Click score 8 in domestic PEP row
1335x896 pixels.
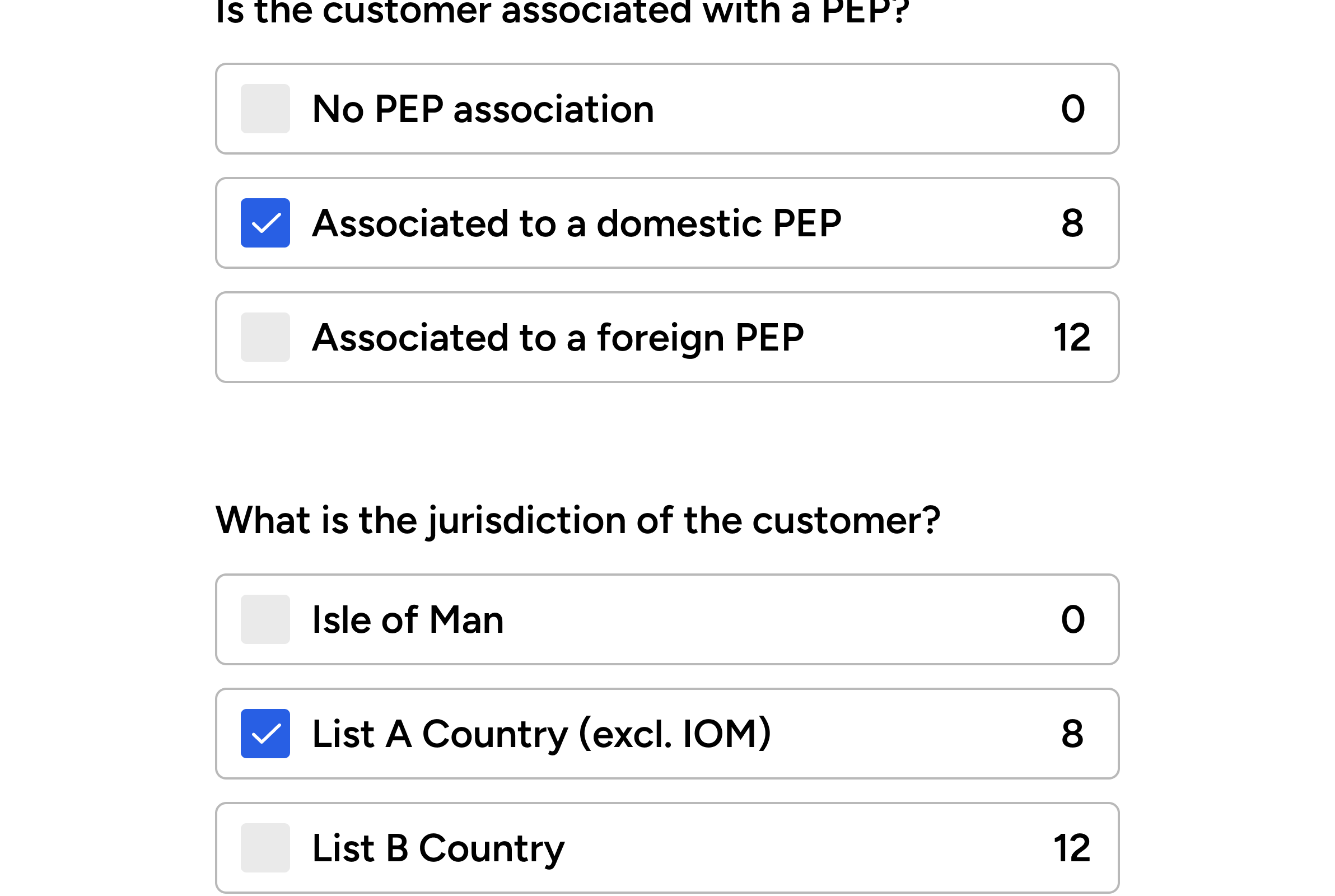(1072, 223)
